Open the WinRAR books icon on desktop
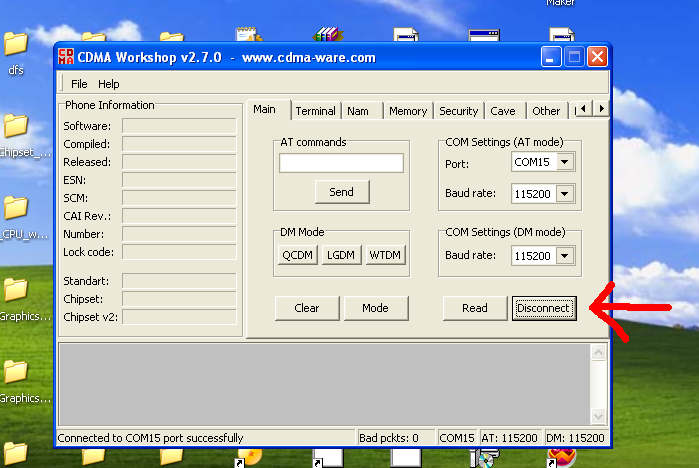This screenshot has height=468, width=699. tap(328, 34)
